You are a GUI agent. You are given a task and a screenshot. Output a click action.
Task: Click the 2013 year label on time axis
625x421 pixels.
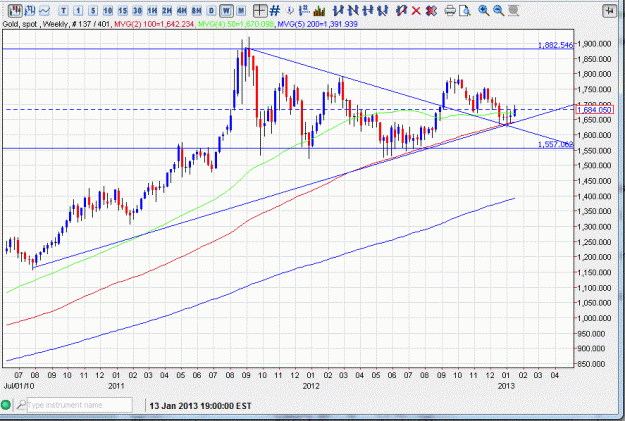coord(506,386)
